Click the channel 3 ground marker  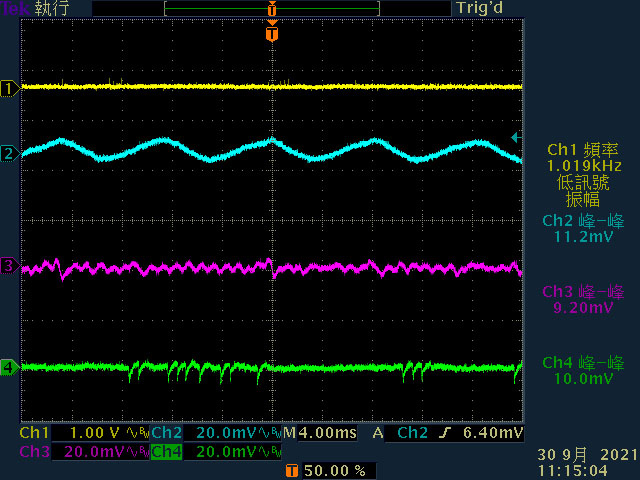(10, 266)
